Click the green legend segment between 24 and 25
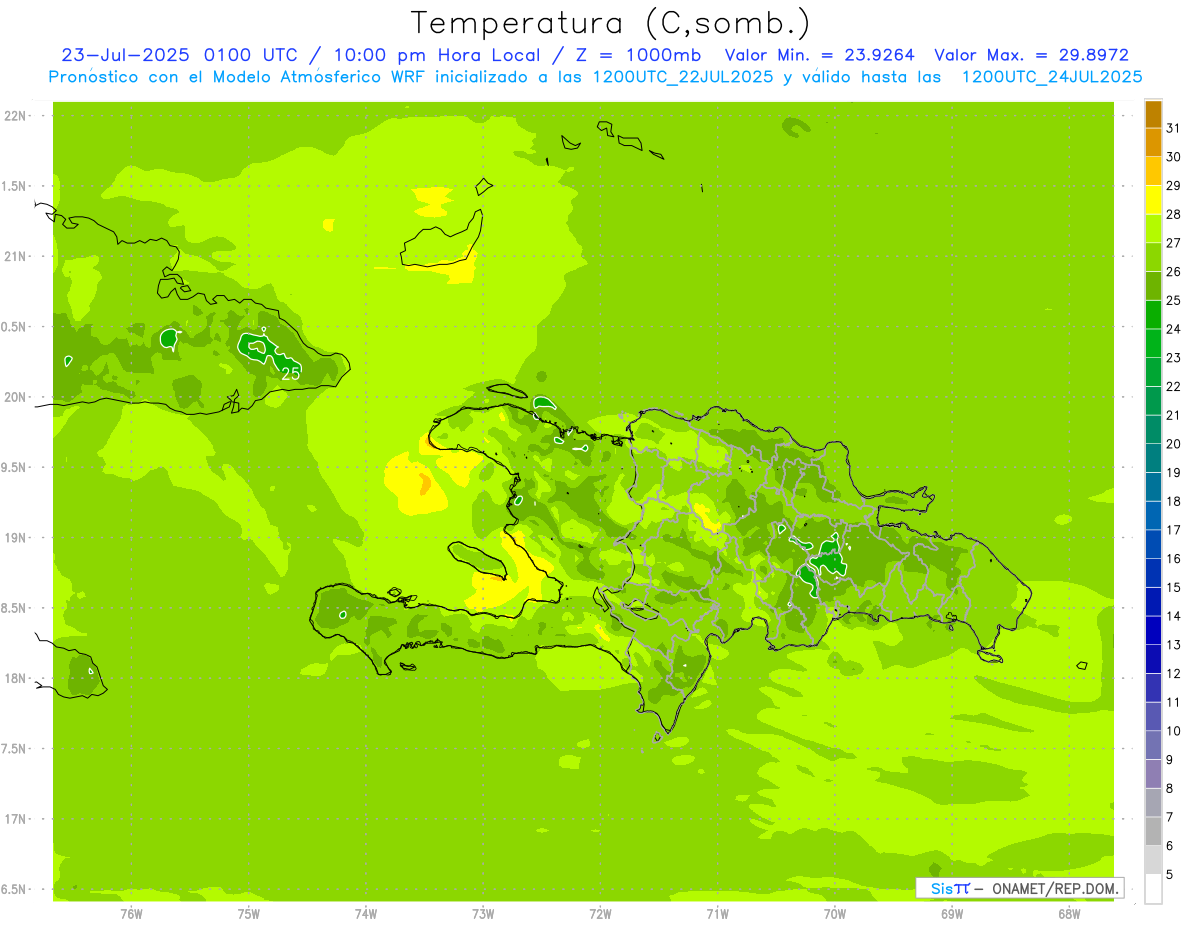This screenshot has width=1200, height=927. coord(1153,314)
